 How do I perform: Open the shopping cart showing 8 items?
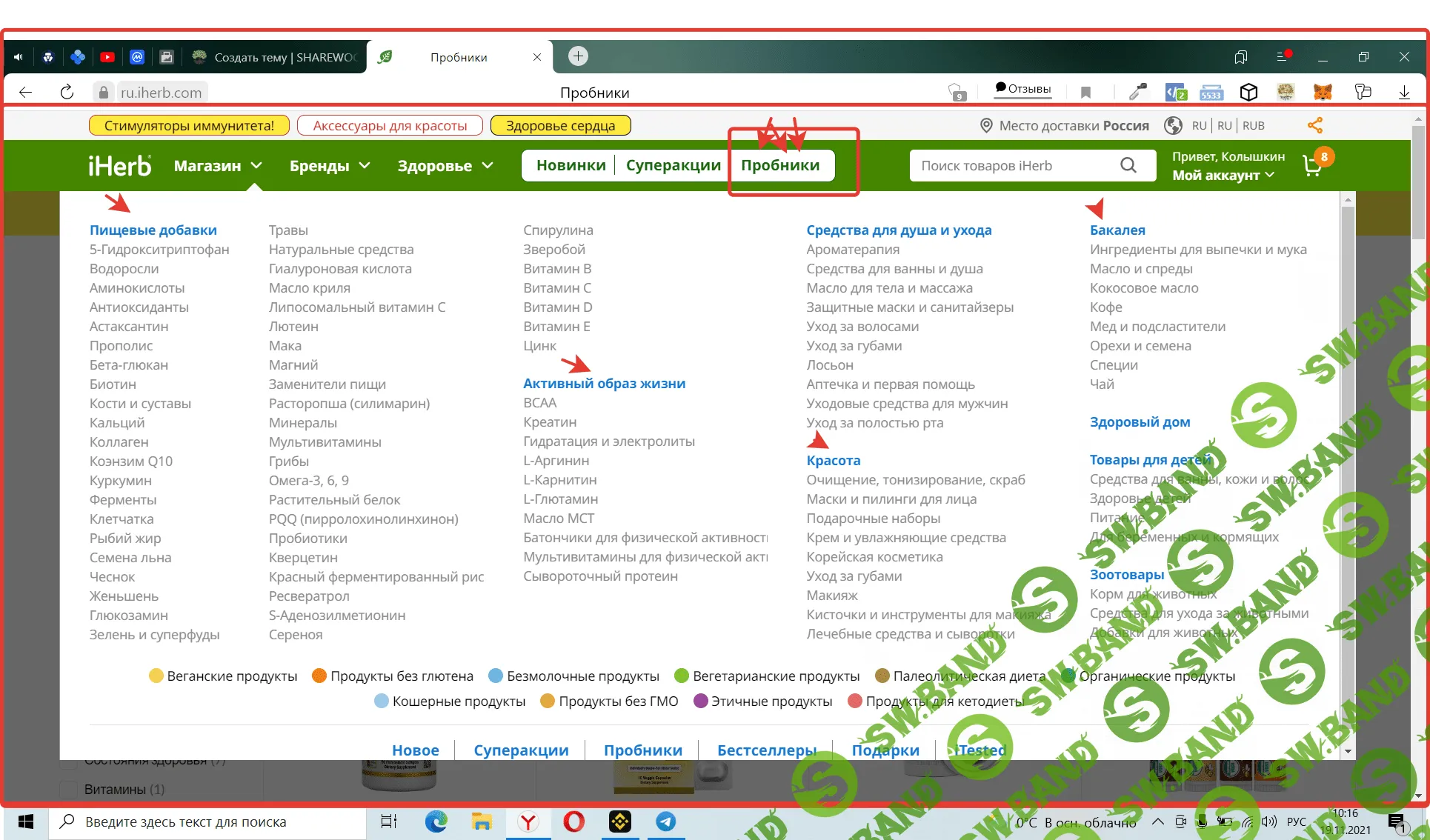click(x=1314, y=167)
